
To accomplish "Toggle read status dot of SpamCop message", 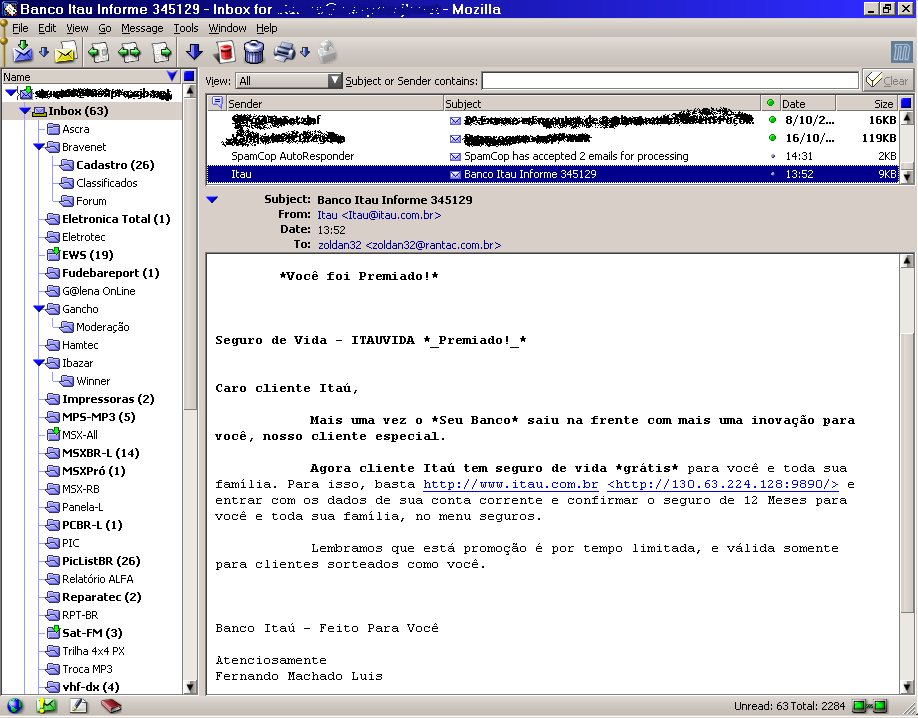I will 771,157.
